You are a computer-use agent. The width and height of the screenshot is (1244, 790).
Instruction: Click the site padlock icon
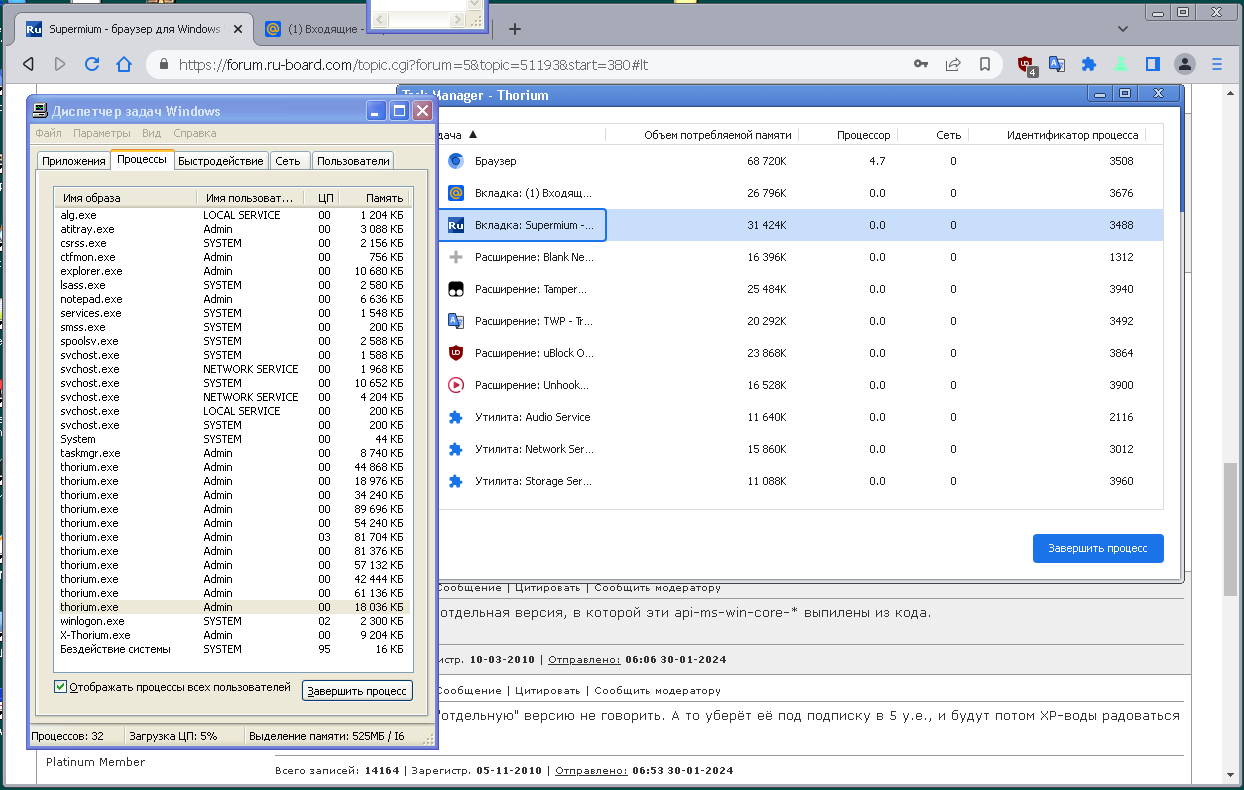click(164, 64)
